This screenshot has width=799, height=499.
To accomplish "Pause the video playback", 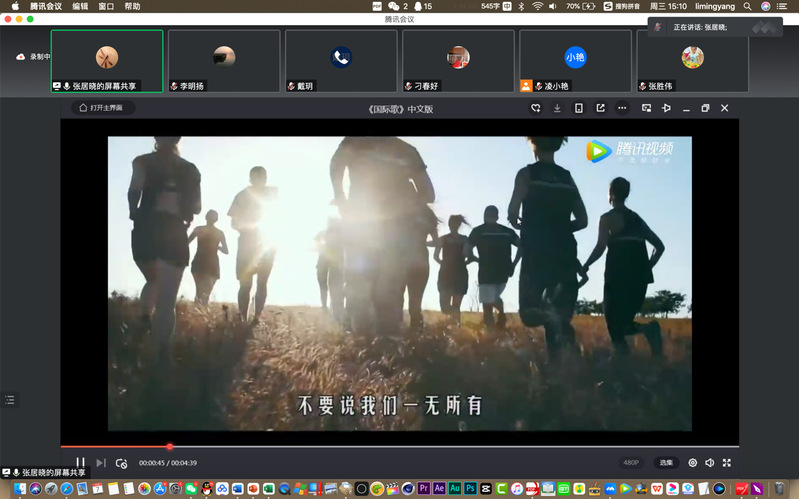I will (x=81, y=463).
